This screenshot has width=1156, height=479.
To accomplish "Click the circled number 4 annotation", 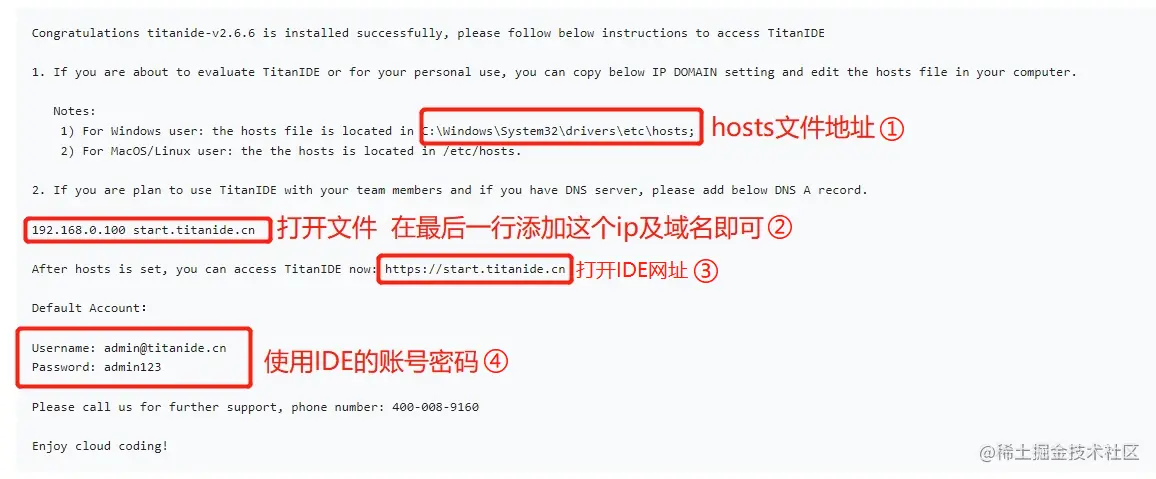I will click(496, 361).
